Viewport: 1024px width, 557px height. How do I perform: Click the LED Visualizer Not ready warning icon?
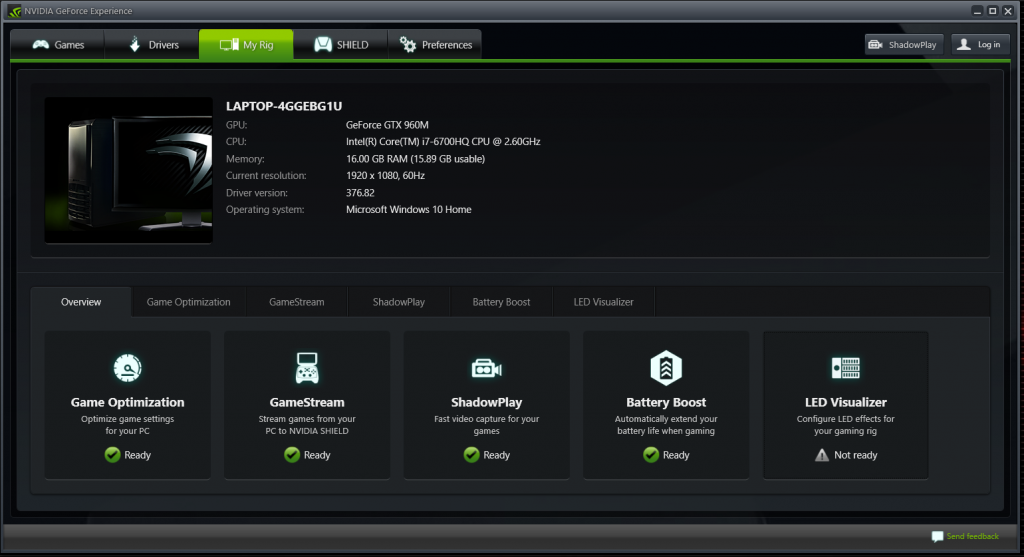tap(822, 454)
